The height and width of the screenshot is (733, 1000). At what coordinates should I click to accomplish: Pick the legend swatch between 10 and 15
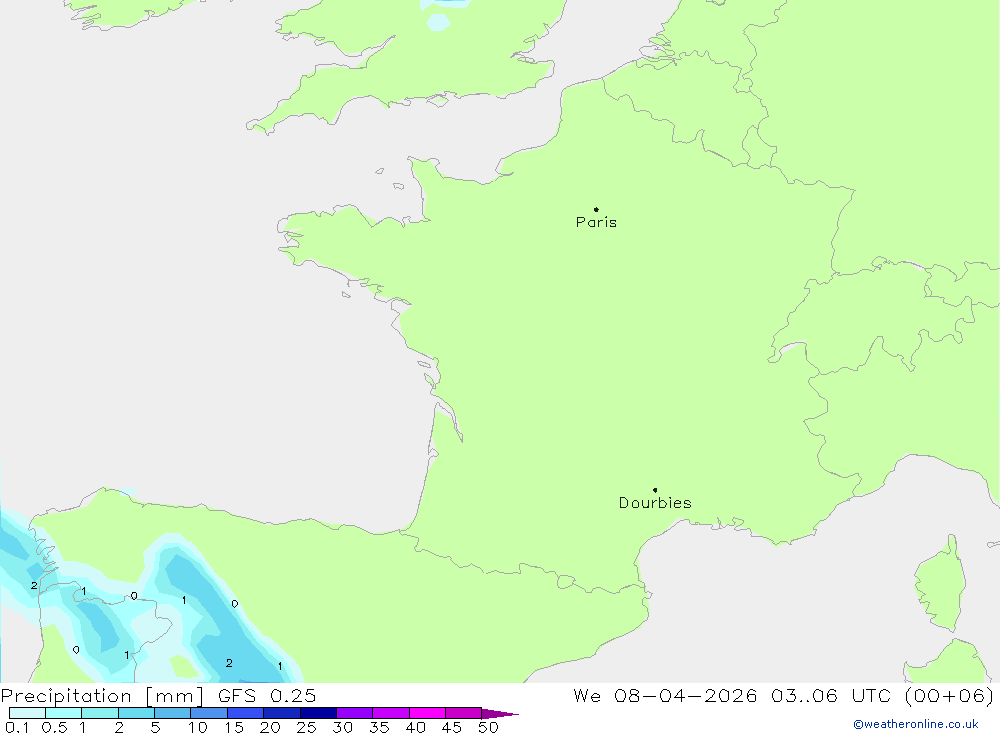click(x=209, y=713)
